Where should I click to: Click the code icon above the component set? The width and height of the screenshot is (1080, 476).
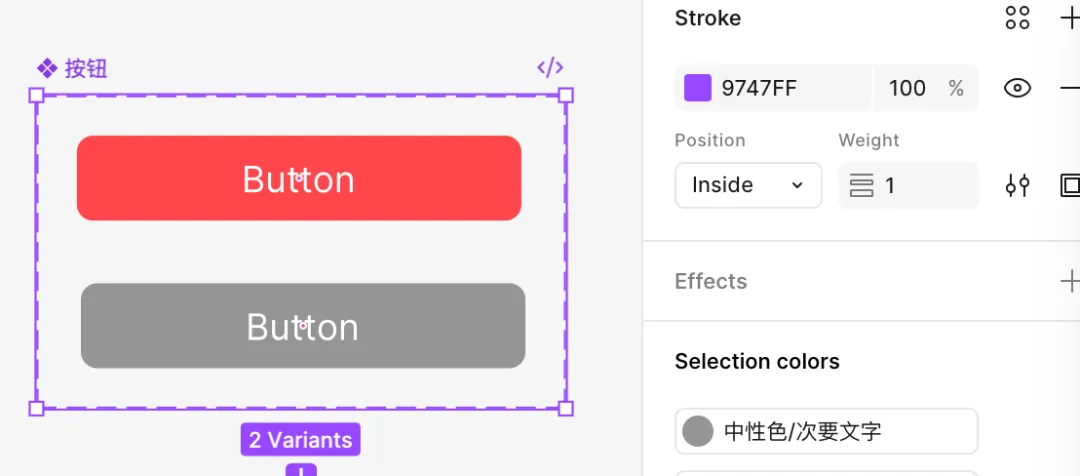pyautogui.click(x=550, y=68)
